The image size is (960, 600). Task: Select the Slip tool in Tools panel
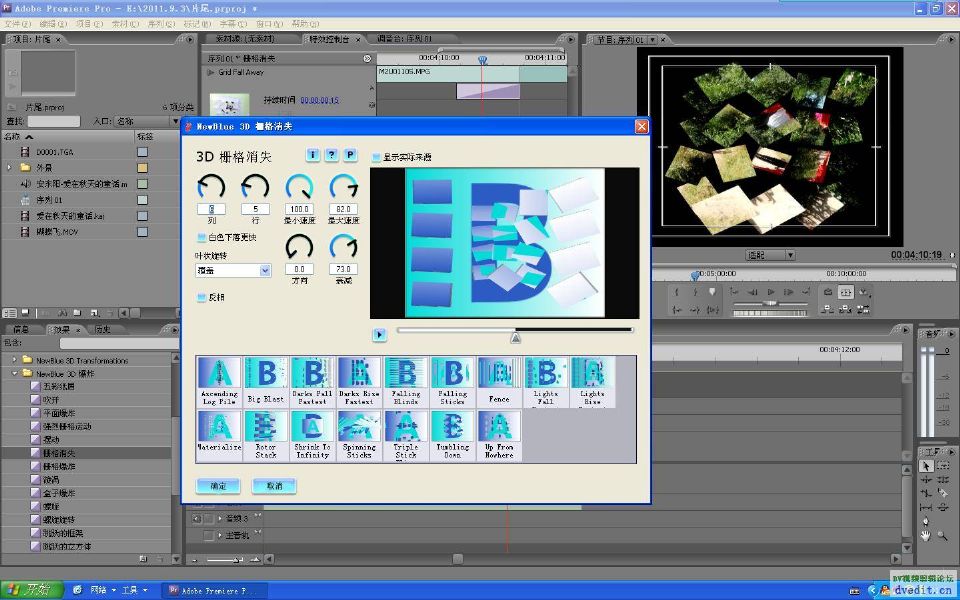pyautogui.click(x=926, y=508)
